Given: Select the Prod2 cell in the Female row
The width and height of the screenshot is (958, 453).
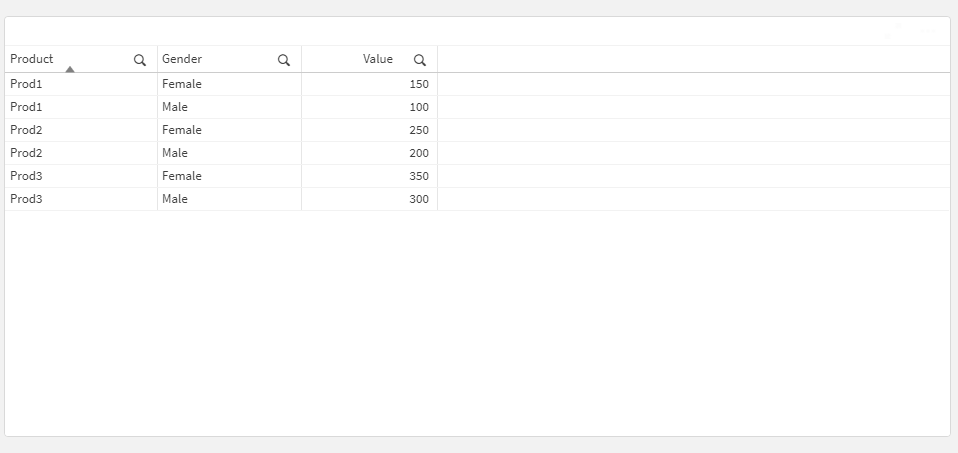Looking at the screenshot, I should coord(26,130).
